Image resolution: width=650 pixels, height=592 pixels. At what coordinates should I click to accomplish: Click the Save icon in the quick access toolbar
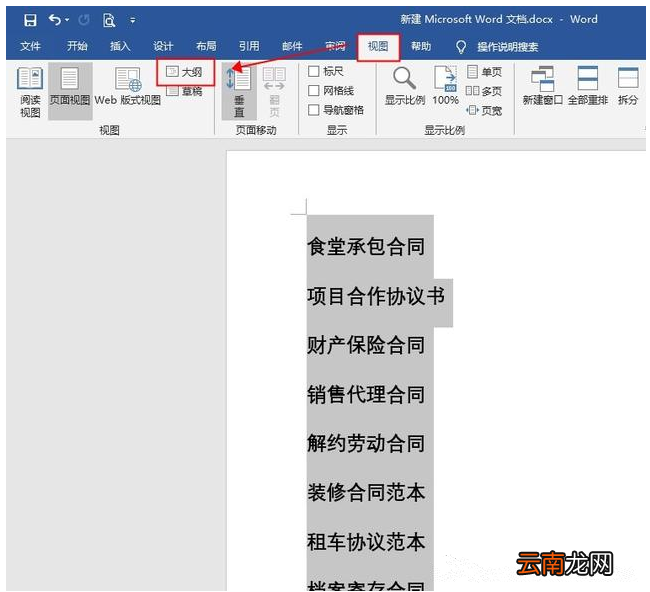pyautogui.click(x=30, y=19)
